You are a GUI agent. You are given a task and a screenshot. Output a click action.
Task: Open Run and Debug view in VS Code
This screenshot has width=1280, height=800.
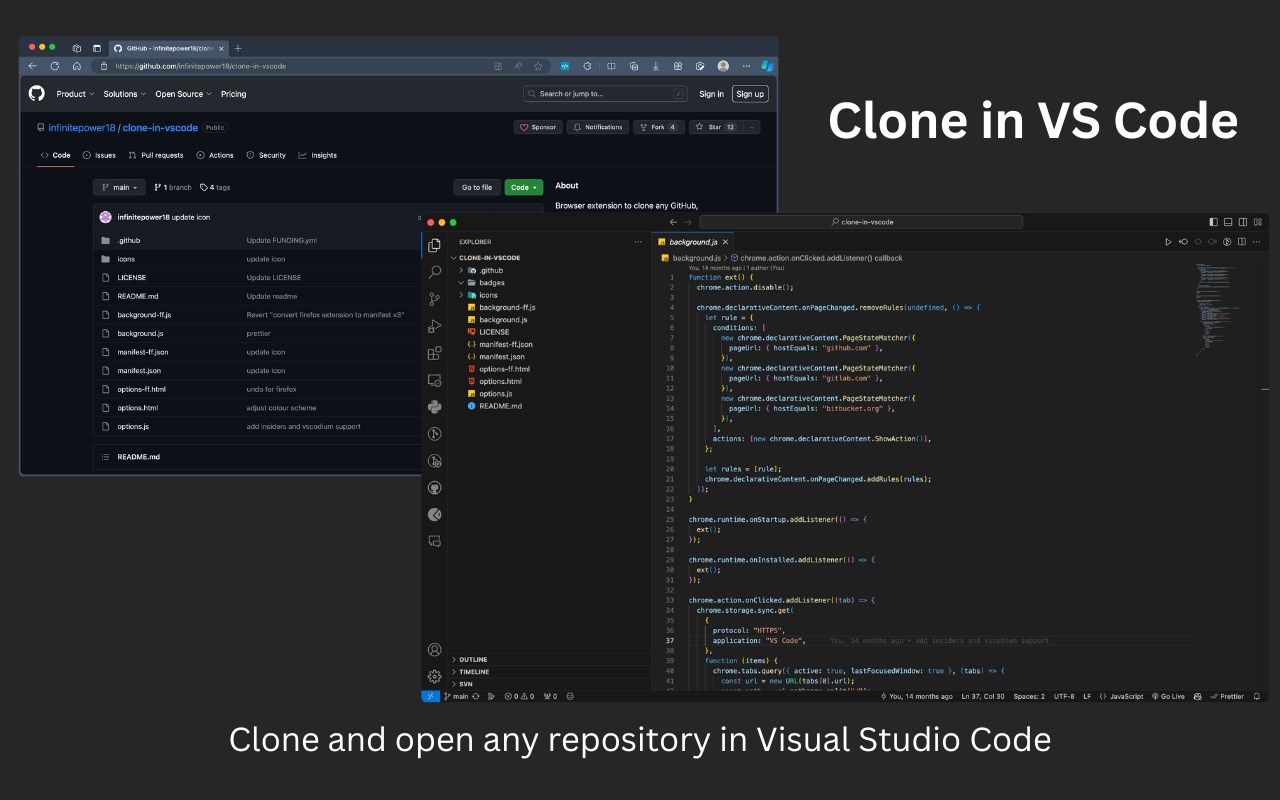434,326
